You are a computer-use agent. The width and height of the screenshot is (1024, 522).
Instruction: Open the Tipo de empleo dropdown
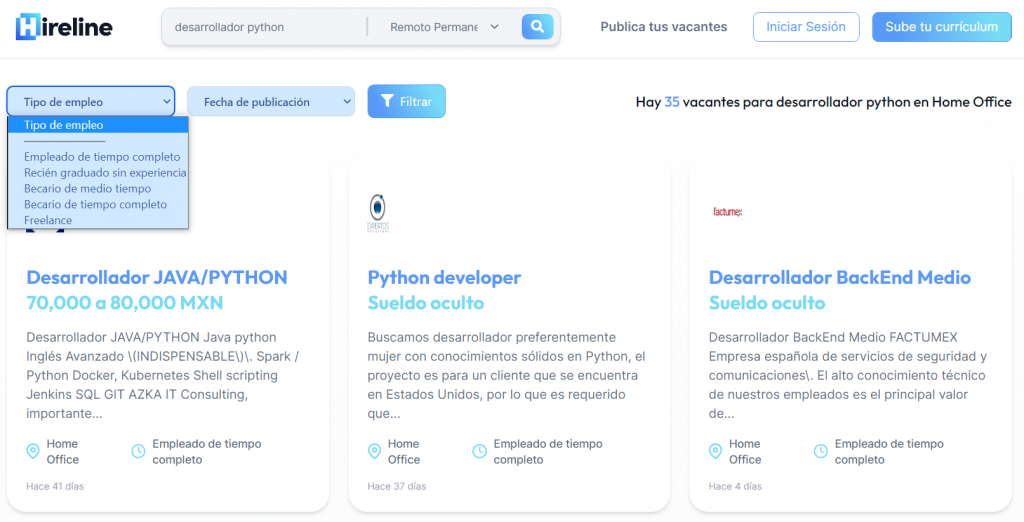click(x=91, y=101)
